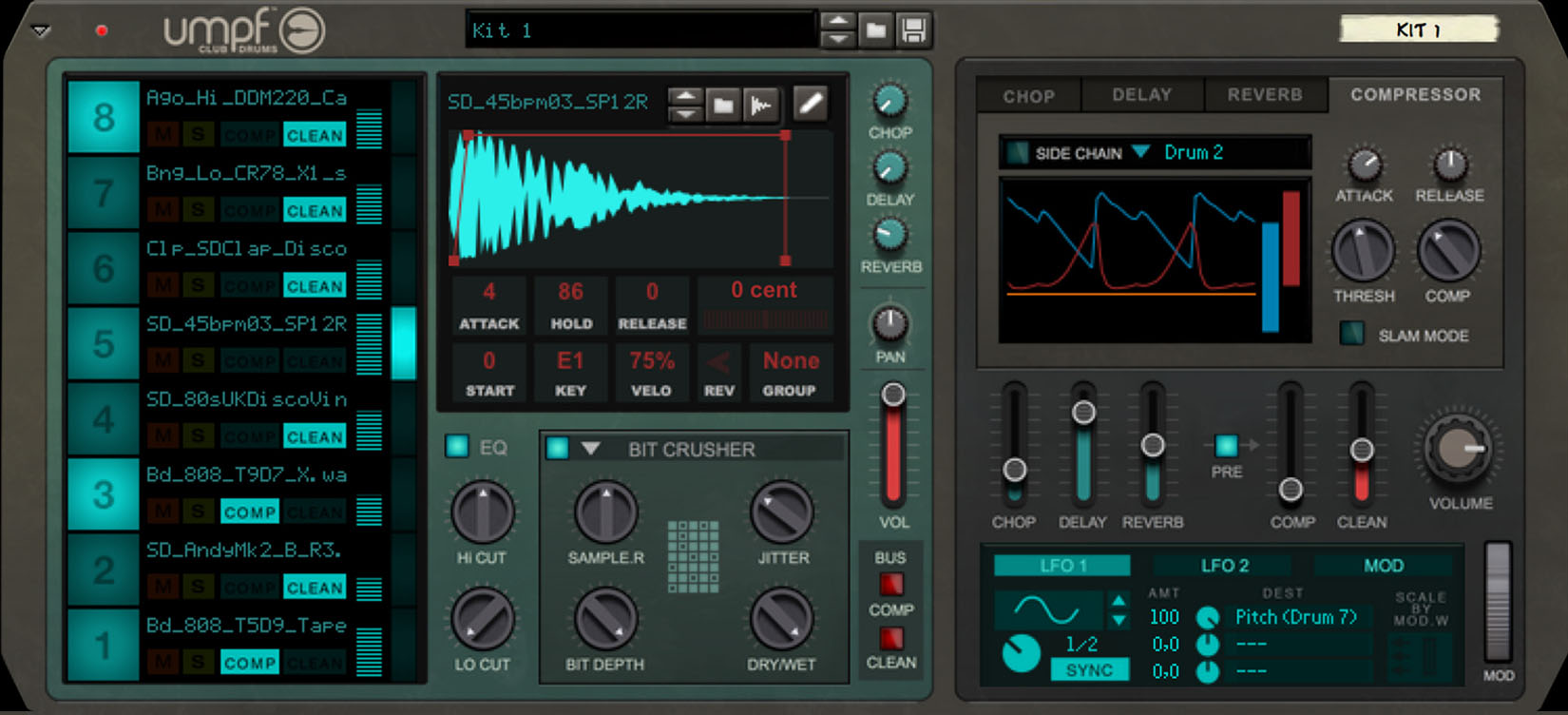
Task: Click the waveform view icon beside the pencil
Action: 761,104
